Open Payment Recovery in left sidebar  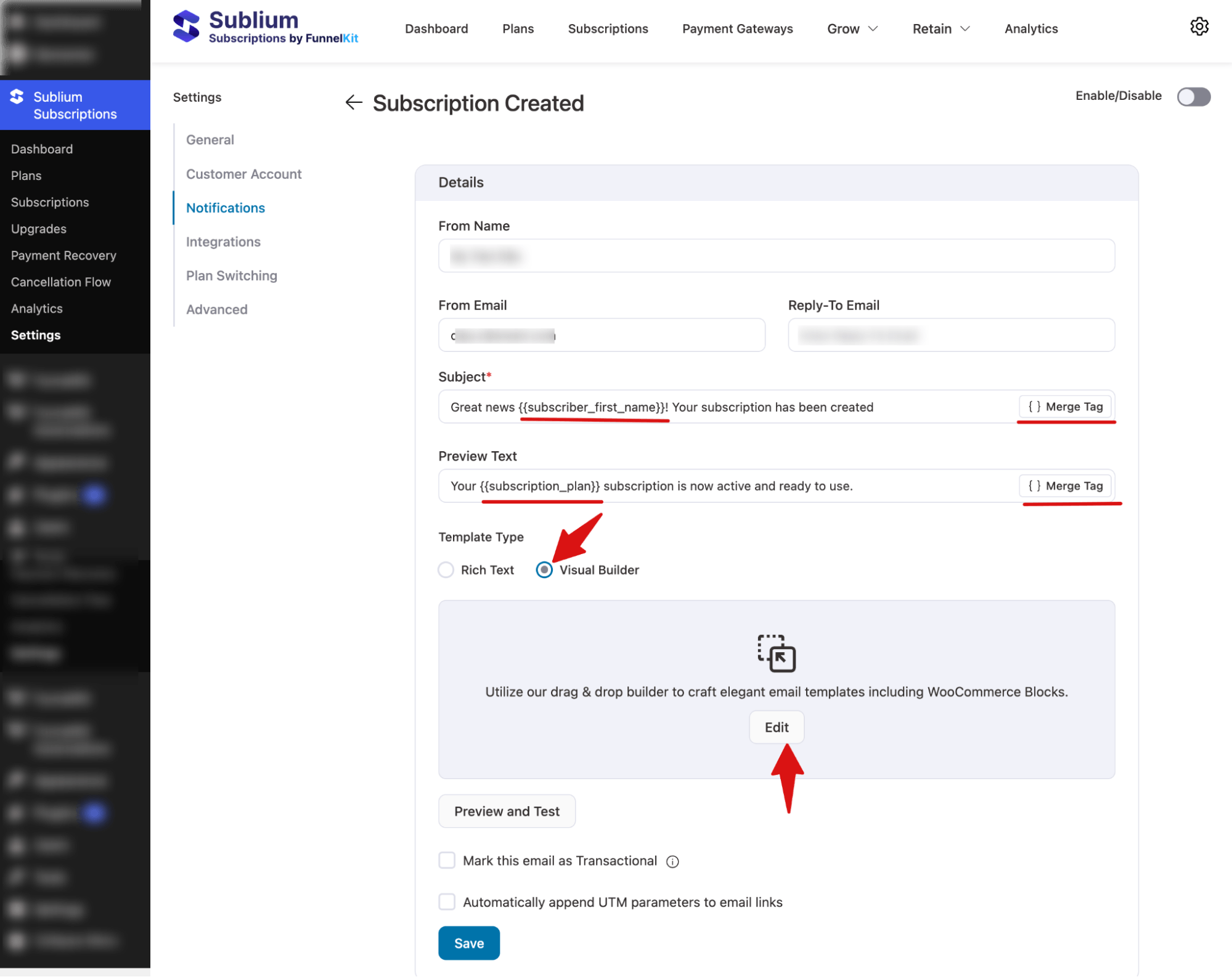(63, 255)
